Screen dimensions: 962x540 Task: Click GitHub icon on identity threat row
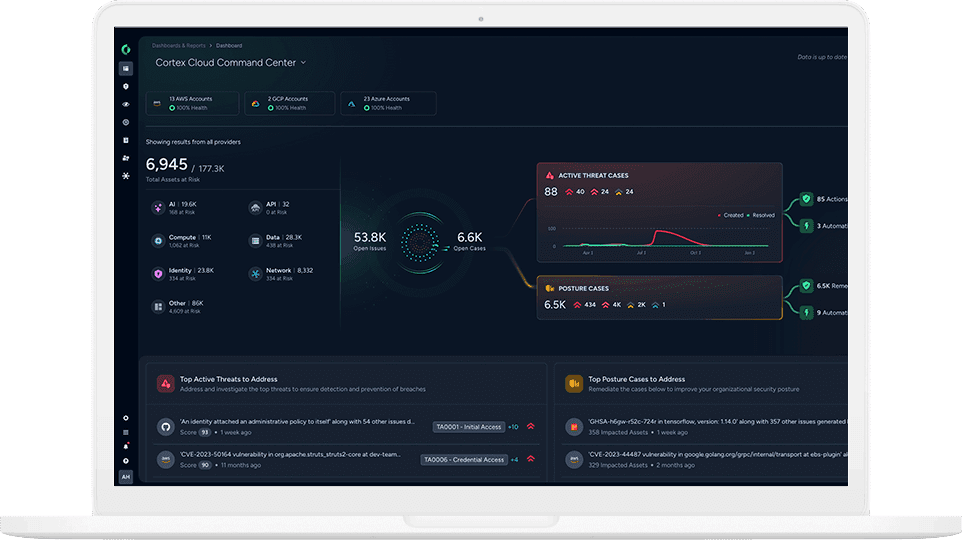tap(165, 426)
